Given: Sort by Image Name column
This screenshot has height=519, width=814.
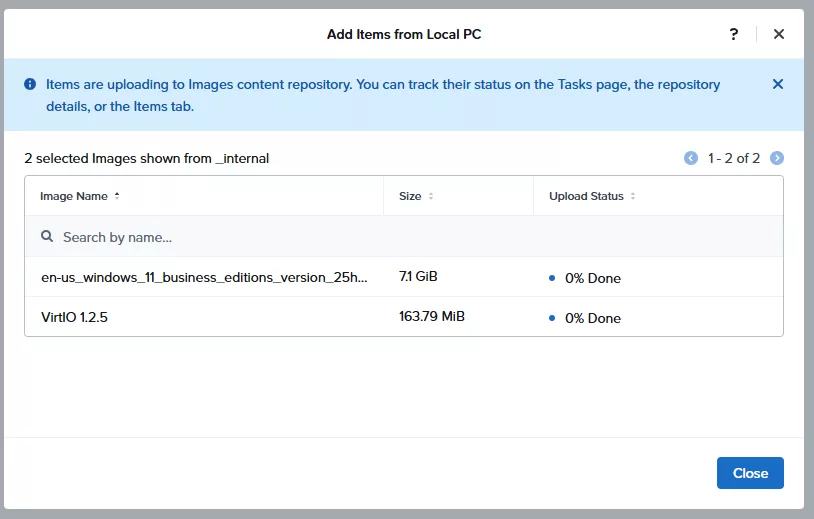Looking at the screenshot, I should click(x=79, y=196).
